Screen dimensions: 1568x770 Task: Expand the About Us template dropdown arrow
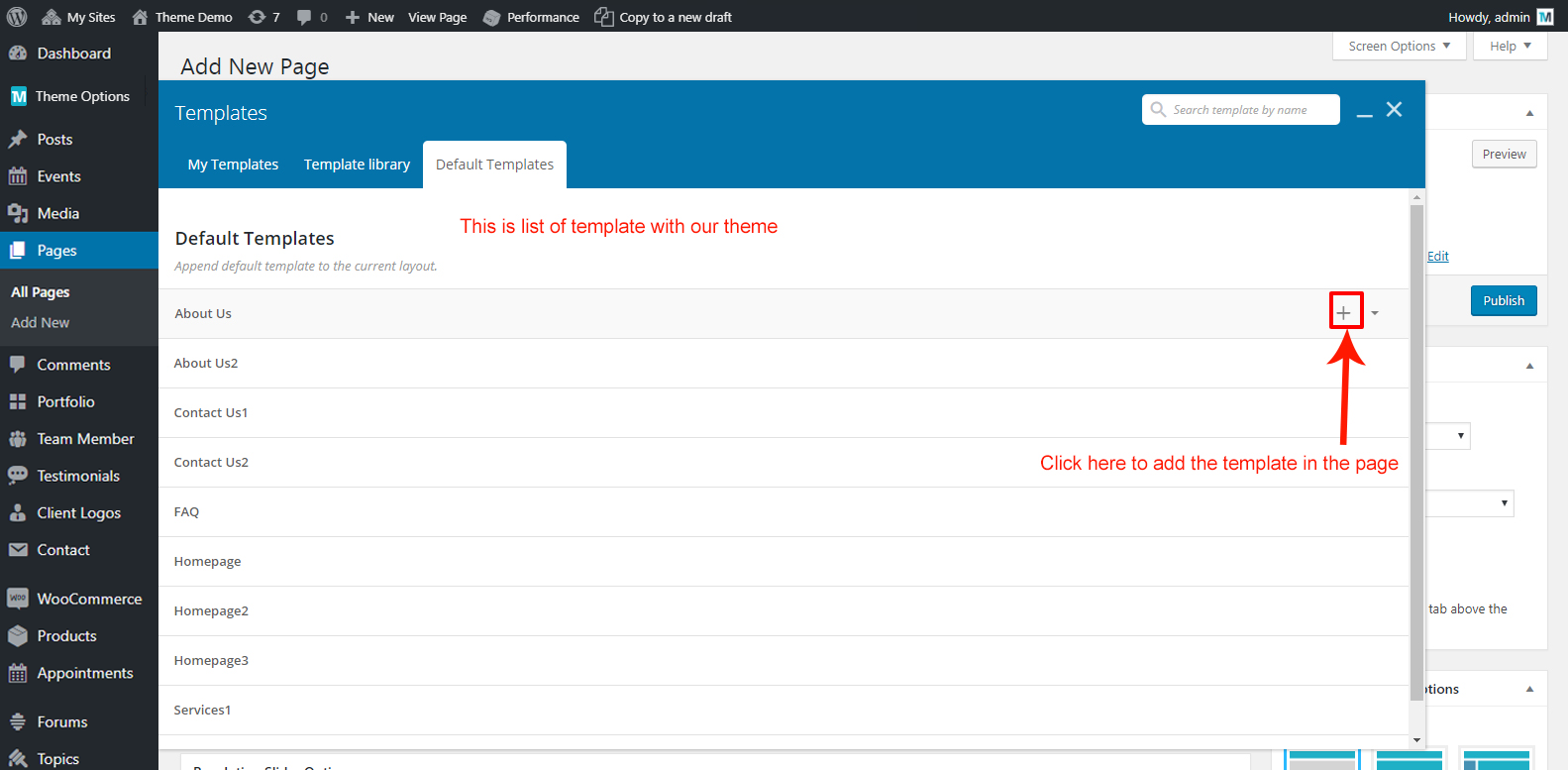1375,313
